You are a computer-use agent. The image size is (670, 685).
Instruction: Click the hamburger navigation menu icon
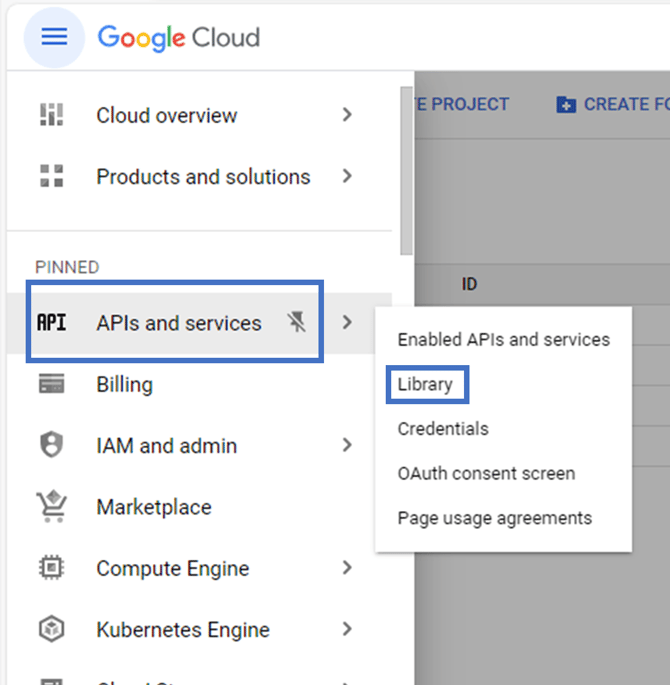tap(54, 38)
